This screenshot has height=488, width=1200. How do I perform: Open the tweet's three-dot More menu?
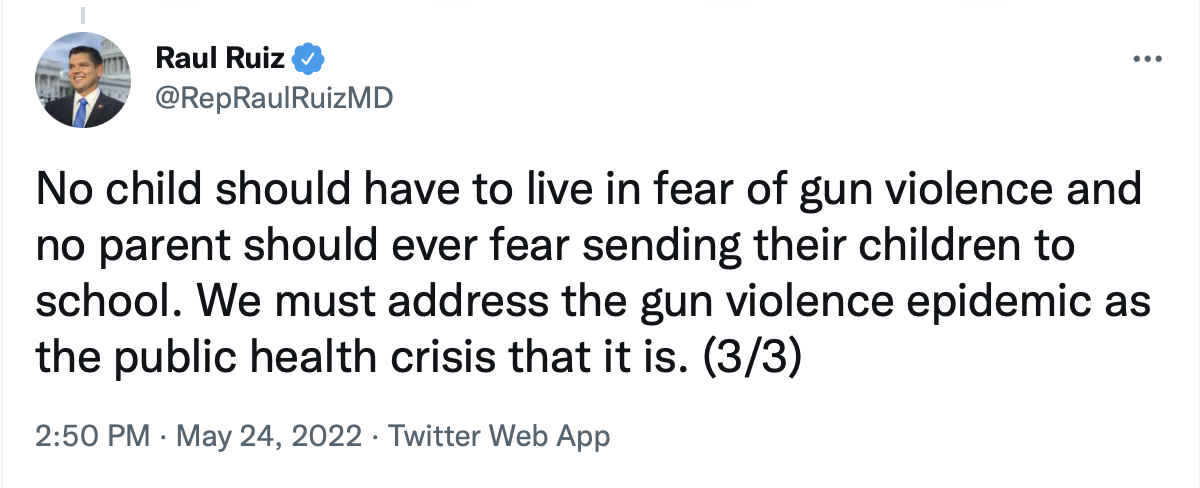coord(1143,59)
